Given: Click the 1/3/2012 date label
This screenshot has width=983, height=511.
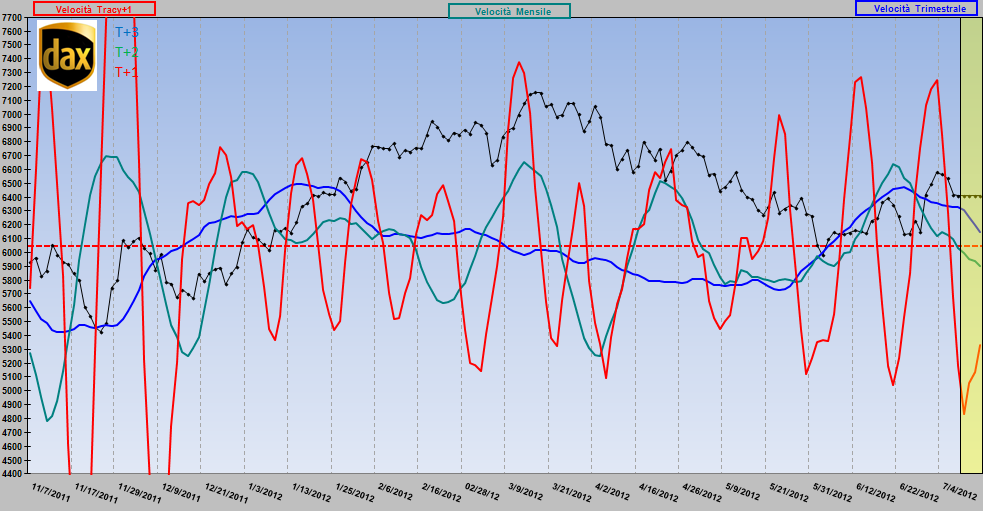Looking at the screenshot, I should [x=265, y=490].
